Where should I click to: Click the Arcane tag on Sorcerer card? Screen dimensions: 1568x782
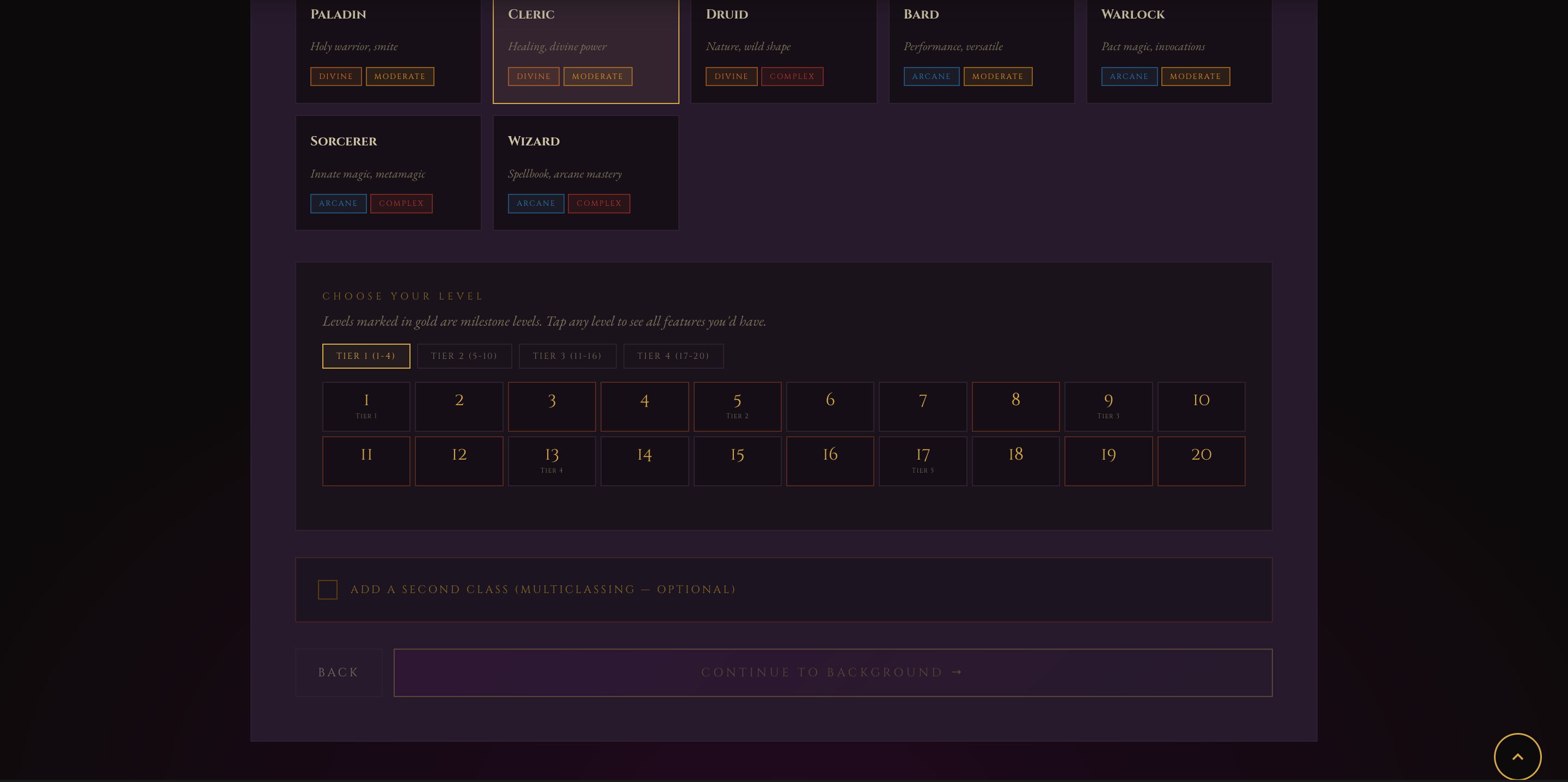tap(339, 204)
